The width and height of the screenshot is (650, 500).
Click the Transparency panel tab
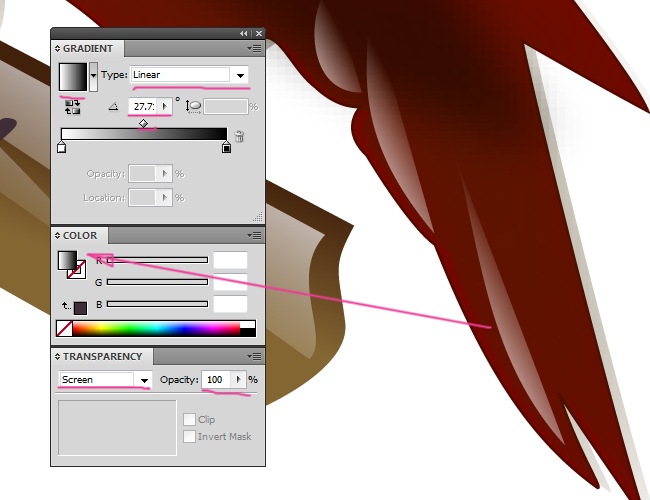[102, 356]
